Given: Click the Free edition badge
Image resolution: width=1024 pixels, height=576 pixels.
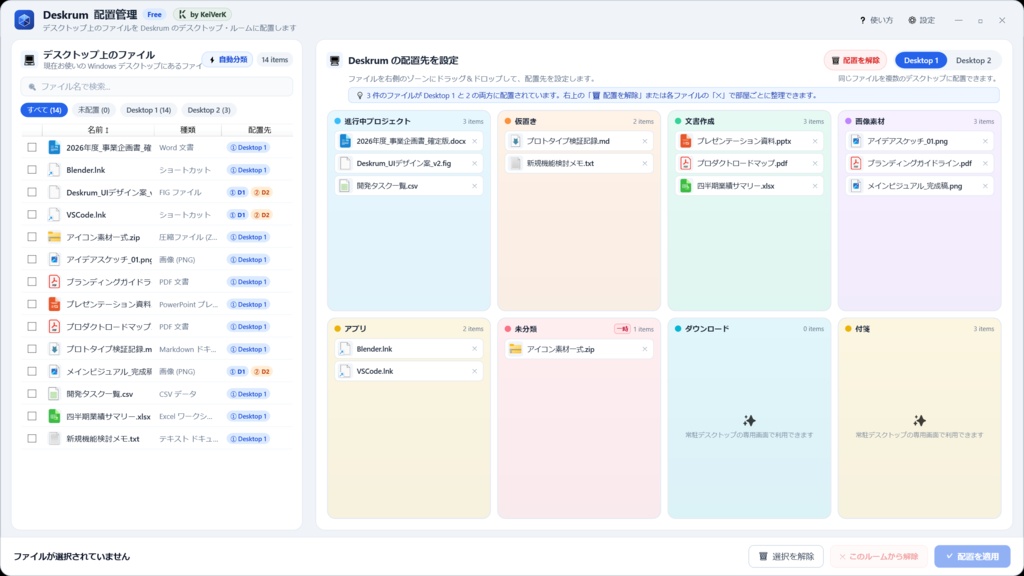Looking at the screenshot, I should pos(154,14).
